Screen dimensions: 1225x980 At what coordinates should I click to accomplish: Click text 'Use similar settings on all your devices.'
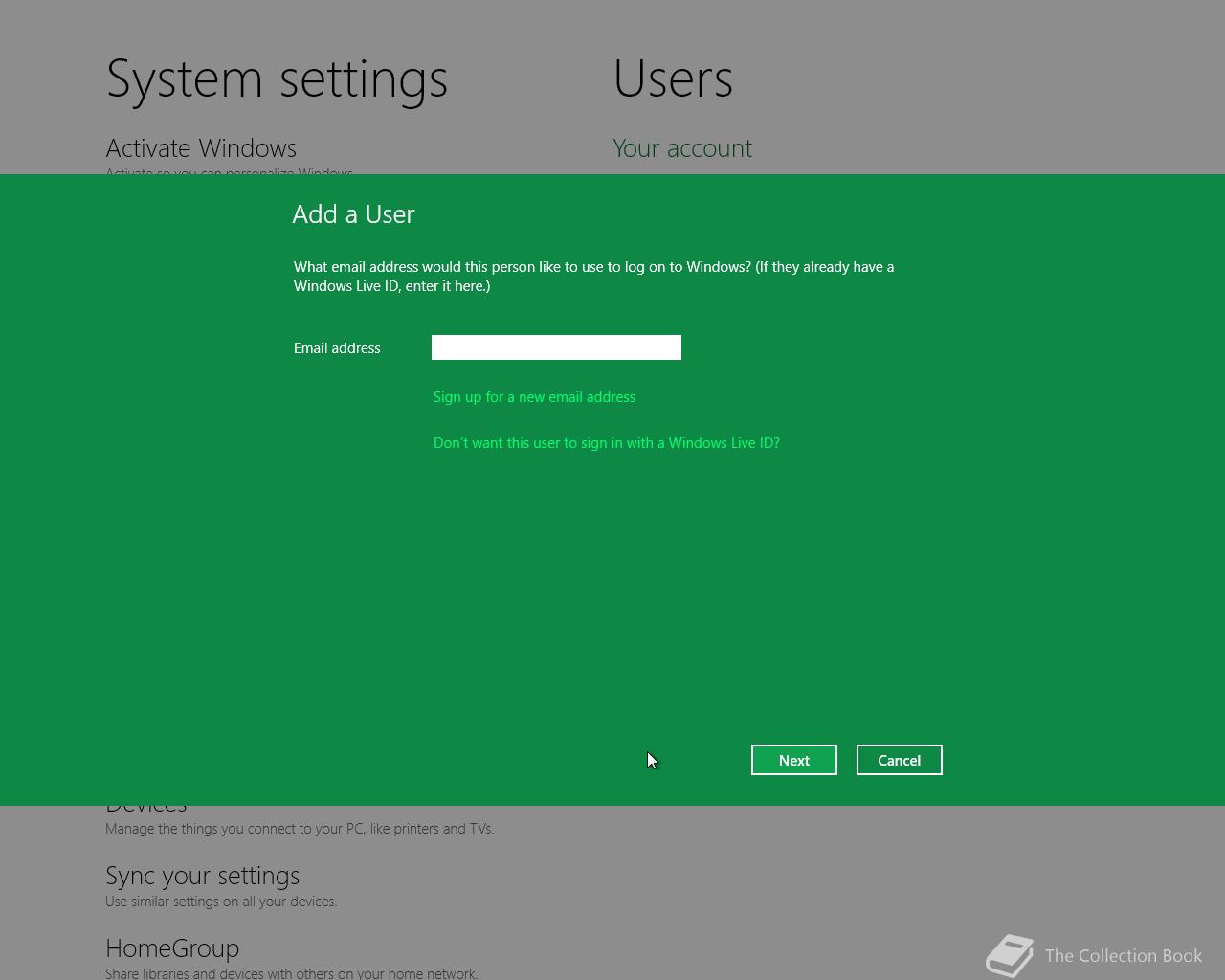click(x=221, y=902)
